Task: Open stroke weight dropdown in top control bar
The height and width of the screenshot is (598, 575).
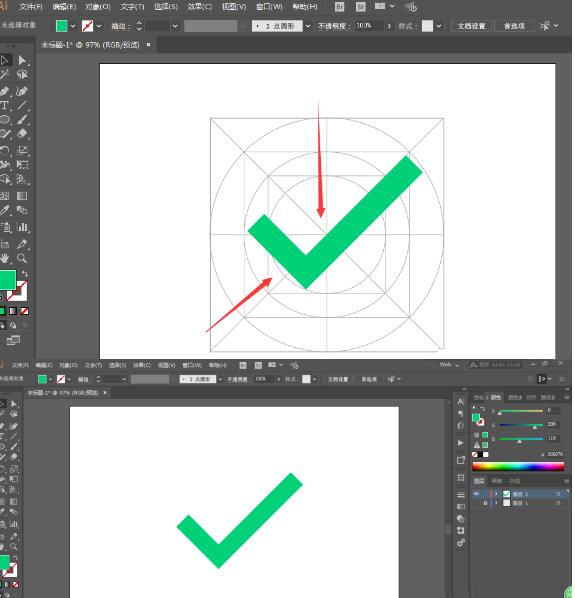Action: point(175,26)
